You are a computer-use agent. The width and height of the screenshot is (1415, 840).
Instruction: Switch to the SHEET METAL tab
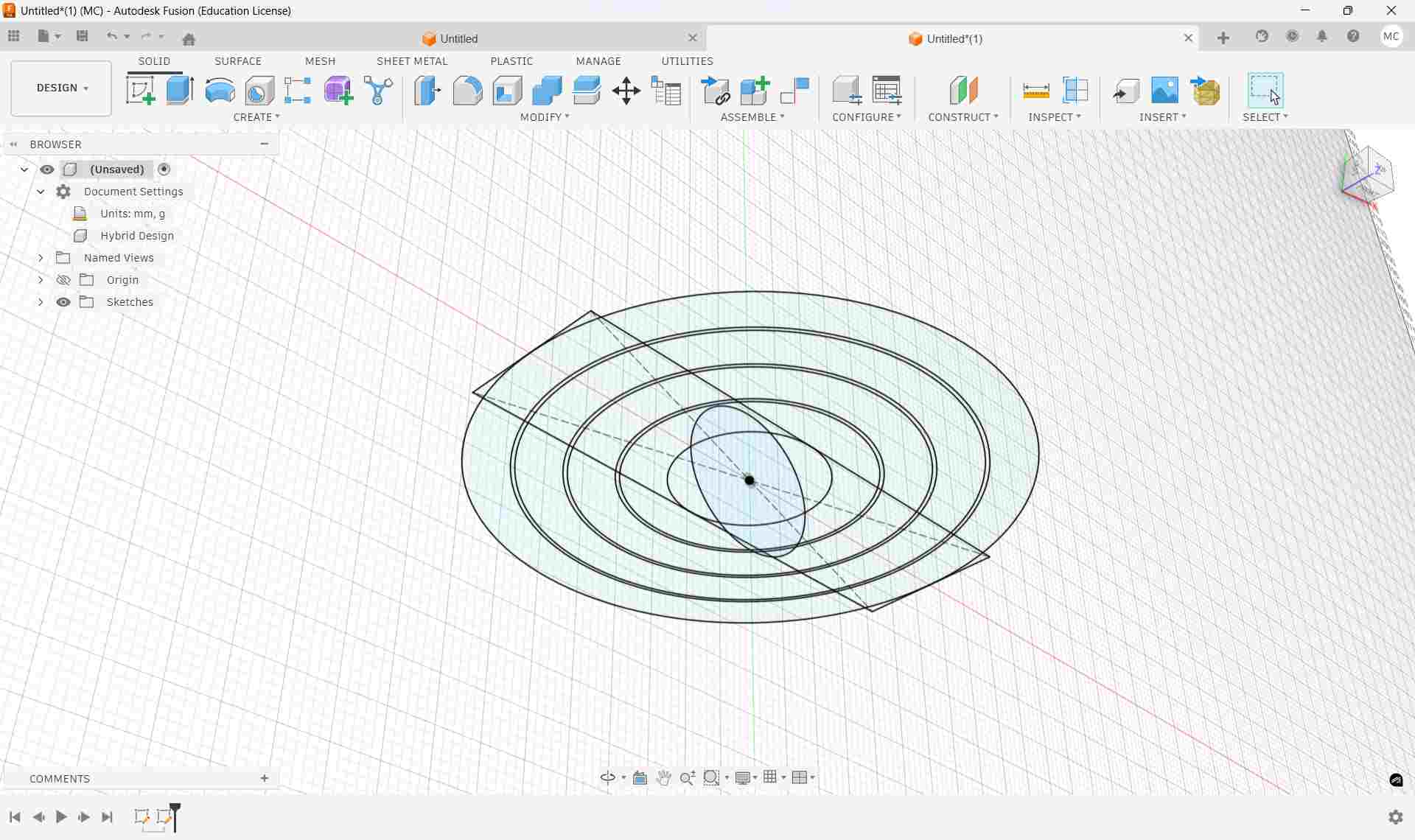click(412, 61)
